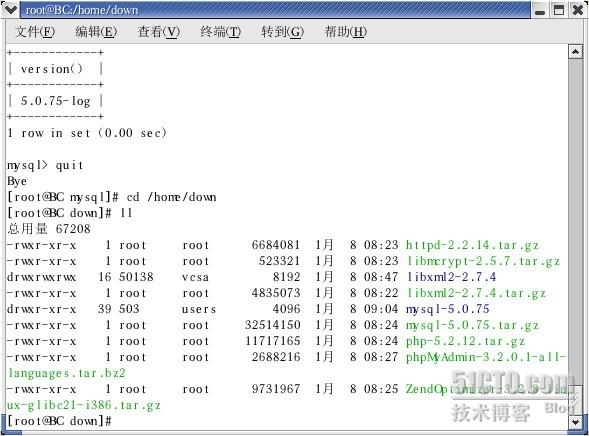Click the last '[root@BC down]#' prompt
Screen dimensions: 589x436
tap(59, 421)
